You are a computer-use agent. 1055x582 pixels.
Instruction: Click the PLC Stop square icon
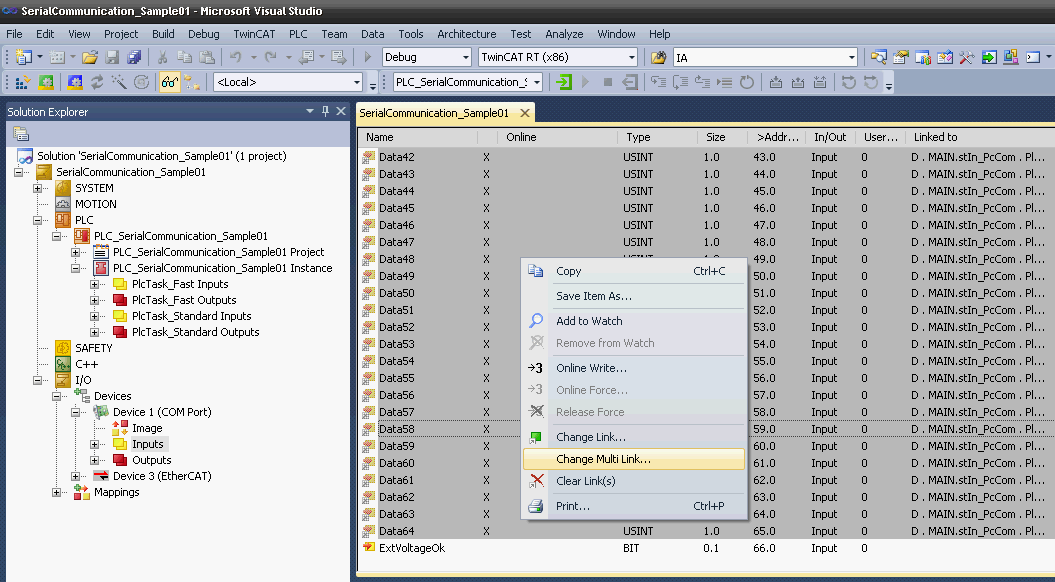coord(608,82)
